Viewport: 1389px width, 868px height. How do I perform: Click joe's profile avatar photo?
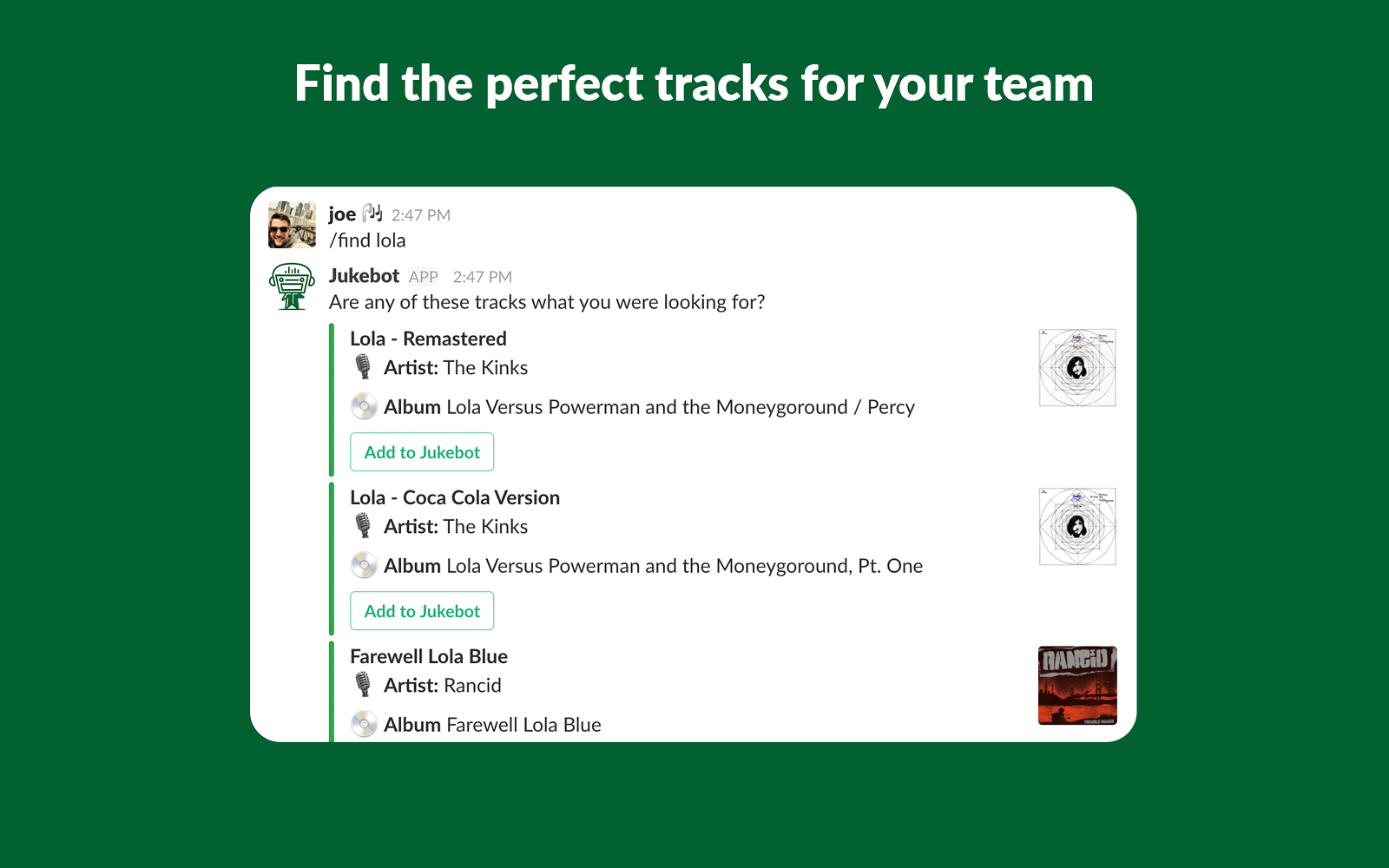[x=293, y=225]
